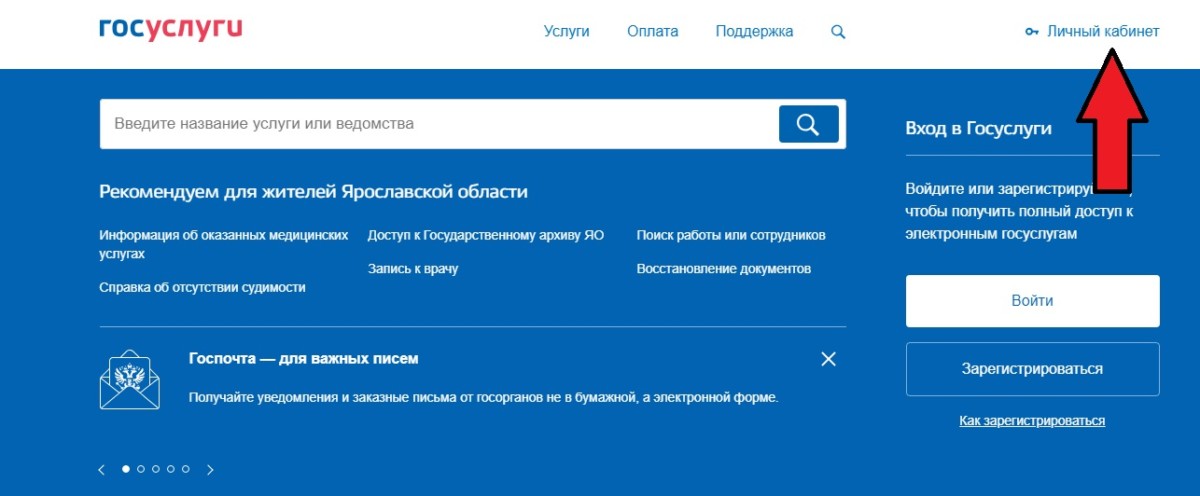This screenshot has height=496, width=1200.
Task: Click the Зарегистрироваться button
Action: tap(1032, 369)
